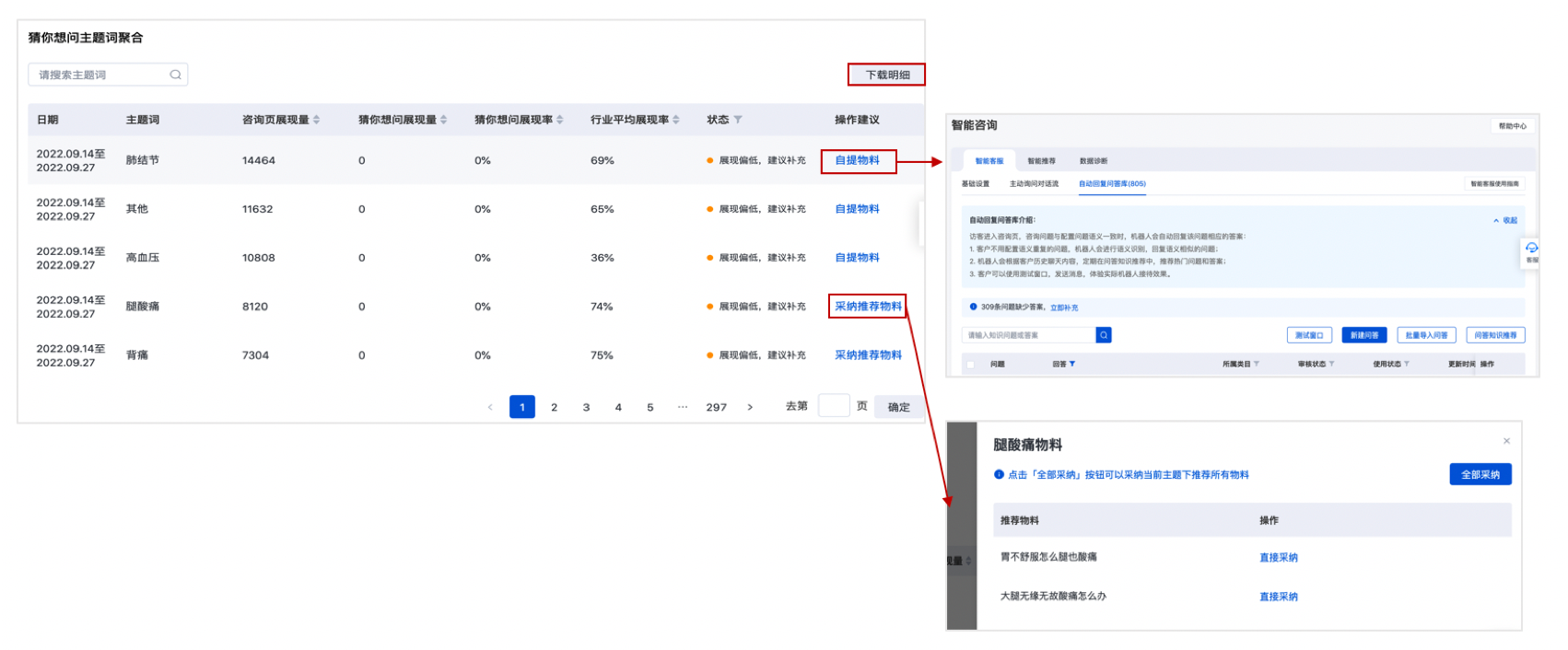Viewport: 1568px width, 650px height.
Task: Tick the select-all checkbox in 问题 header
Action: point(970,365)
